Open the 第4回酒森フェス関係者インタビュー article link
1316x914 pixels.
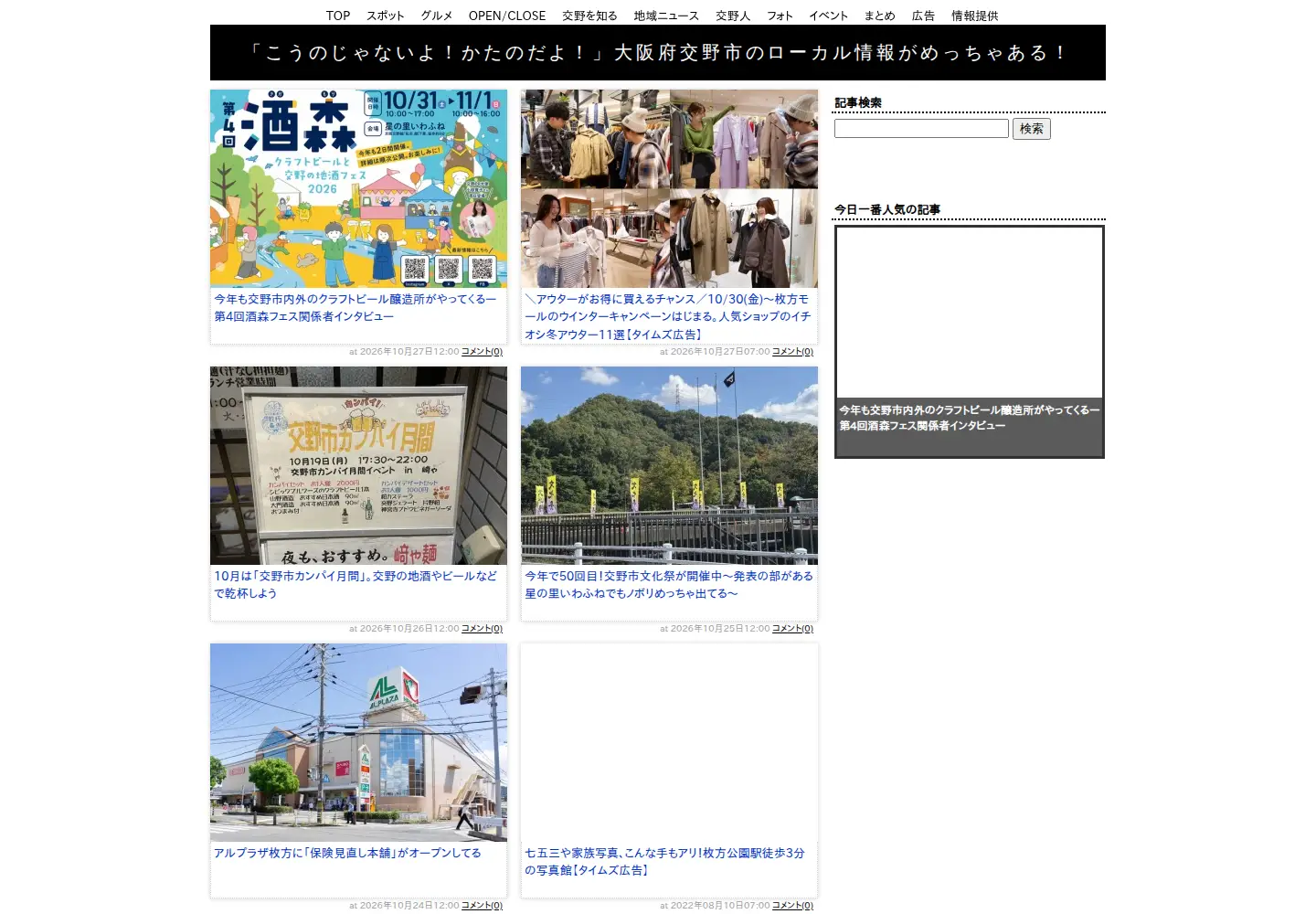[356, 308]
